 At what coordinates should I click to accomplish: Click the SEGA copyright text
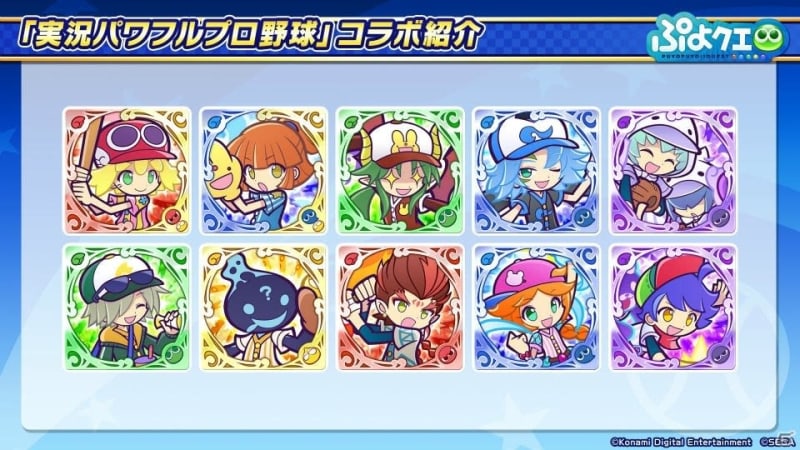click(x=776, y=442)
